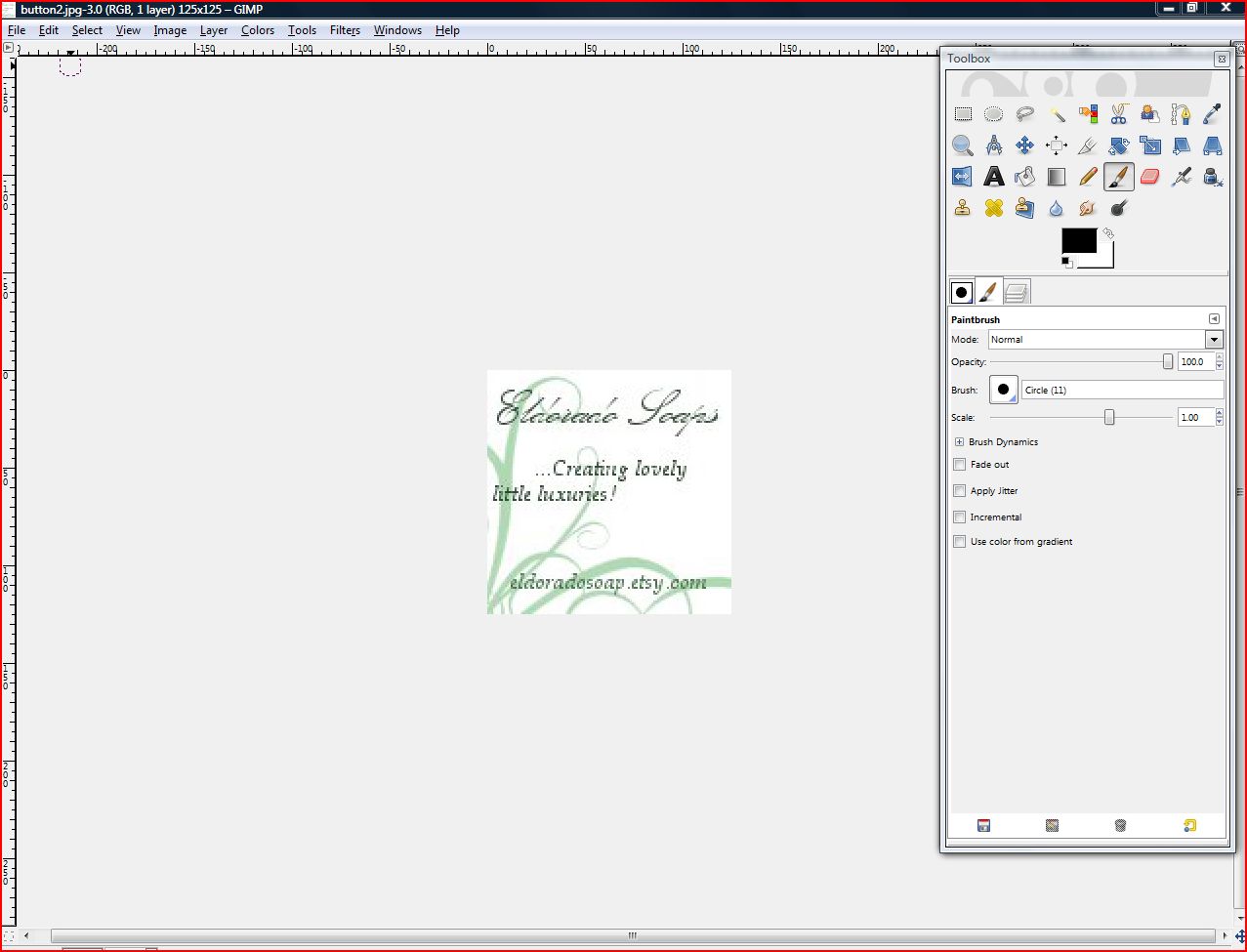Select the Eraser tool

[1150, 177]
